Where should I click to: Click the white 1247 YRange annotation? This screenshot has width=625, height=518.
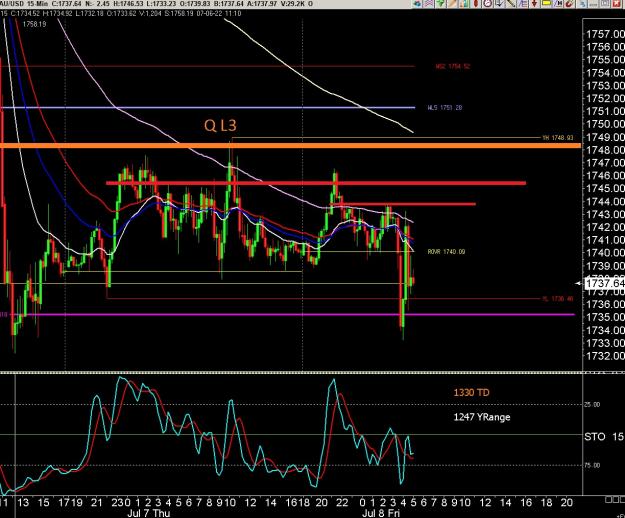(x=482, y=417)
